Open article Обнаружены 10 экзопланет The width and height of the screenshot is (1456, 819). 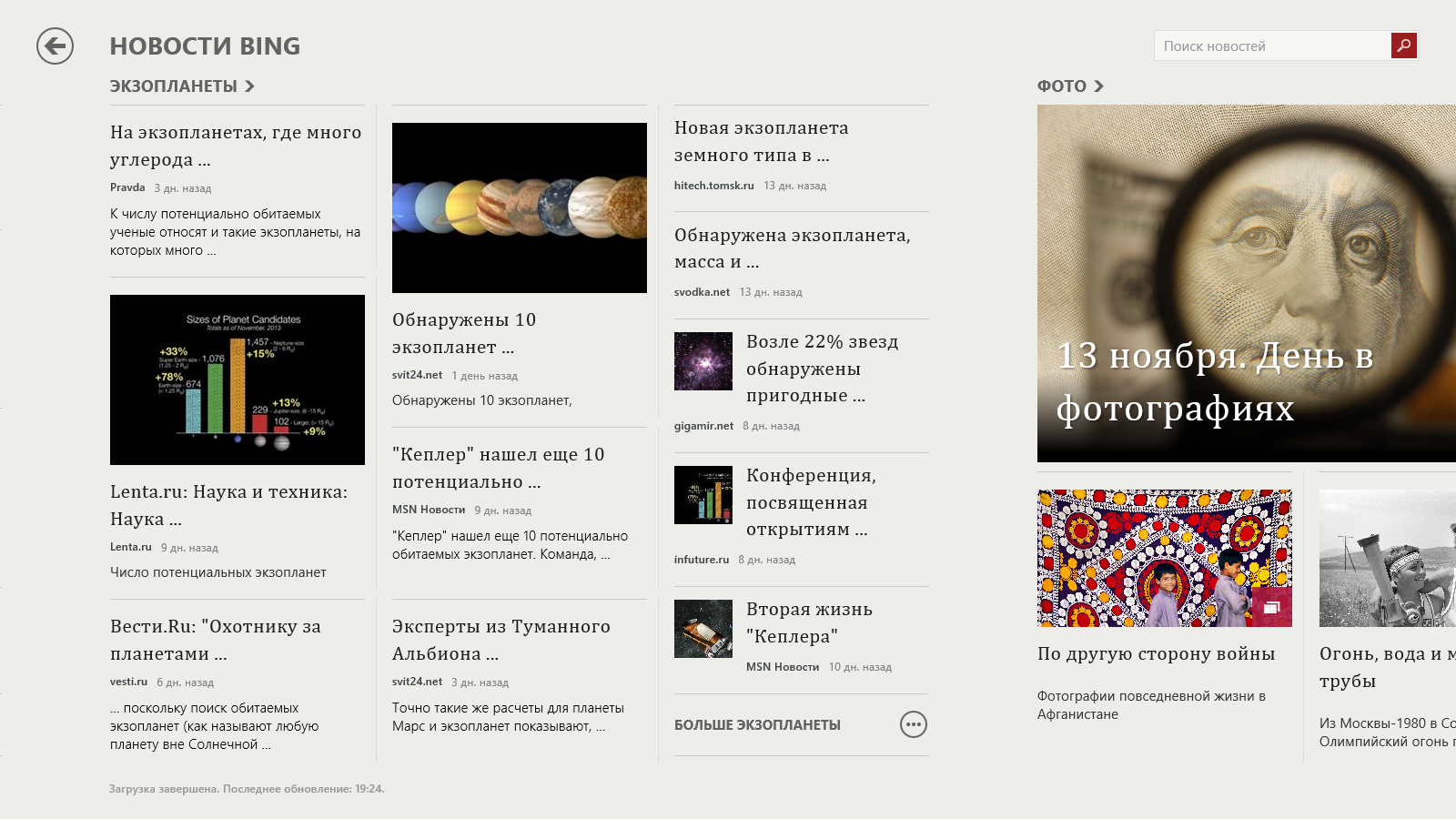click(x=464, y=333)
